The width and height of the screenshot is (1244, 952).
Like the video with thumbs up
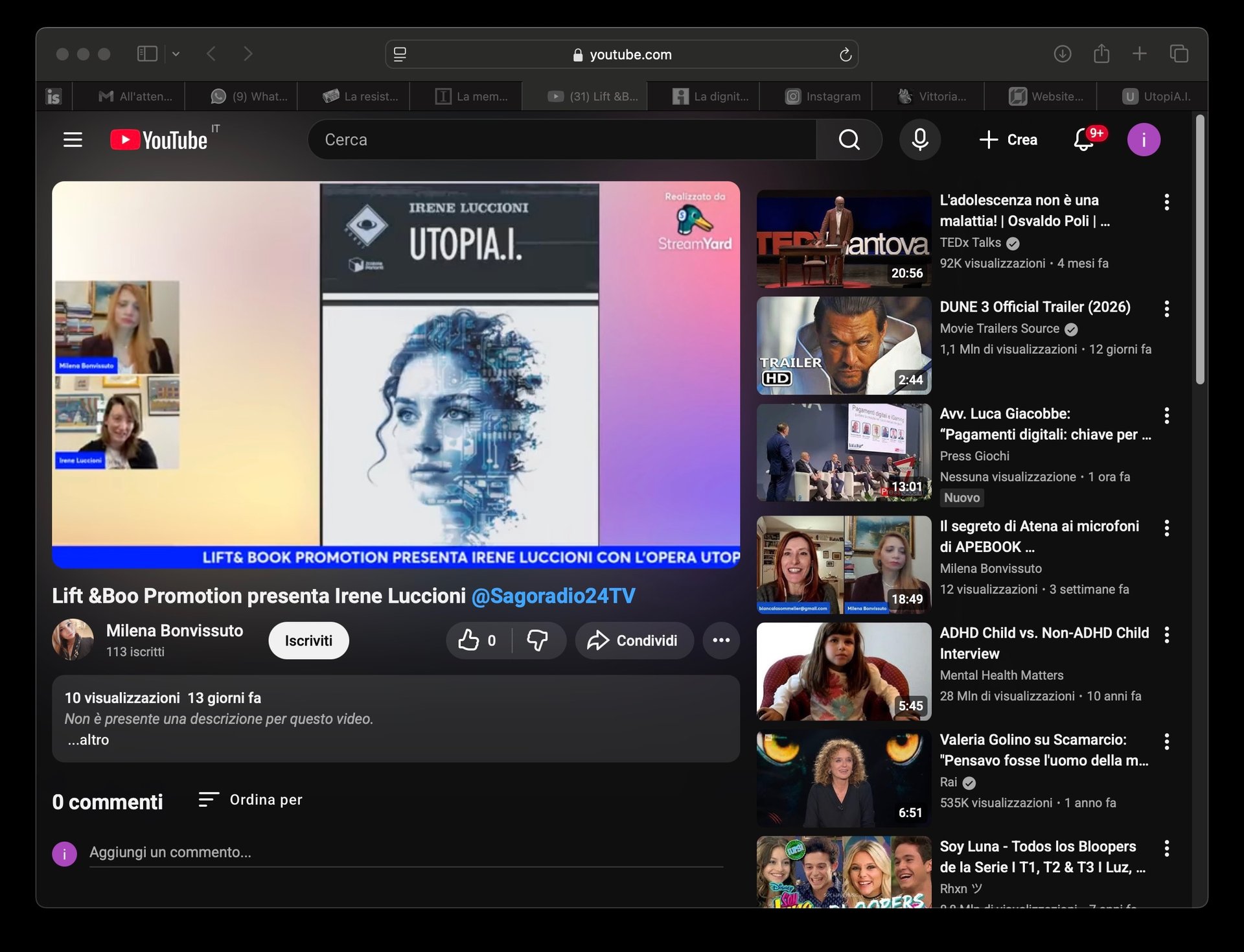[x=469, y=640]
